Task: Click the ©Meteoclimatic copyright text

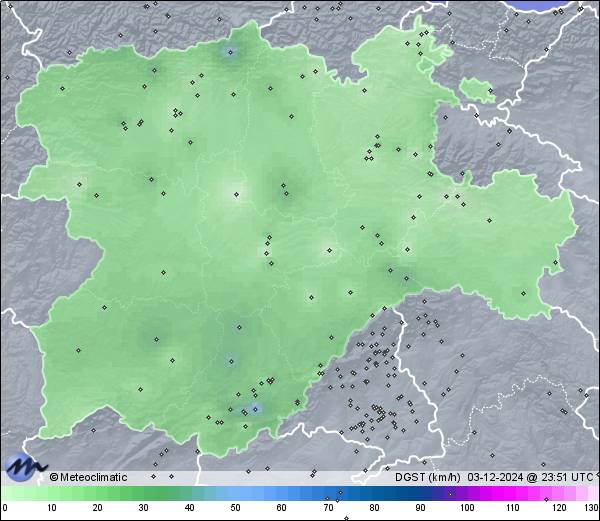Action: pyautogui.click(x=88, y=477)
